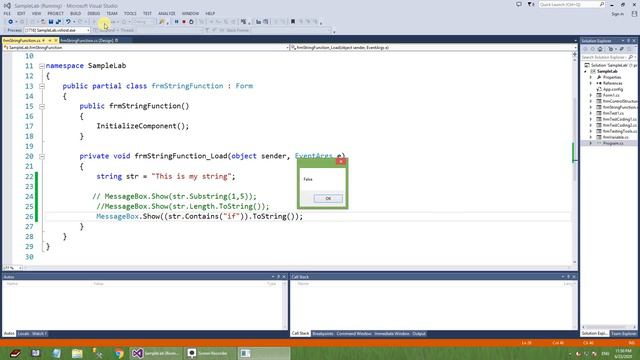This screenshot has width=640, height=360.
Task: Open the DEBUG menu
Action: click(93, 13)
